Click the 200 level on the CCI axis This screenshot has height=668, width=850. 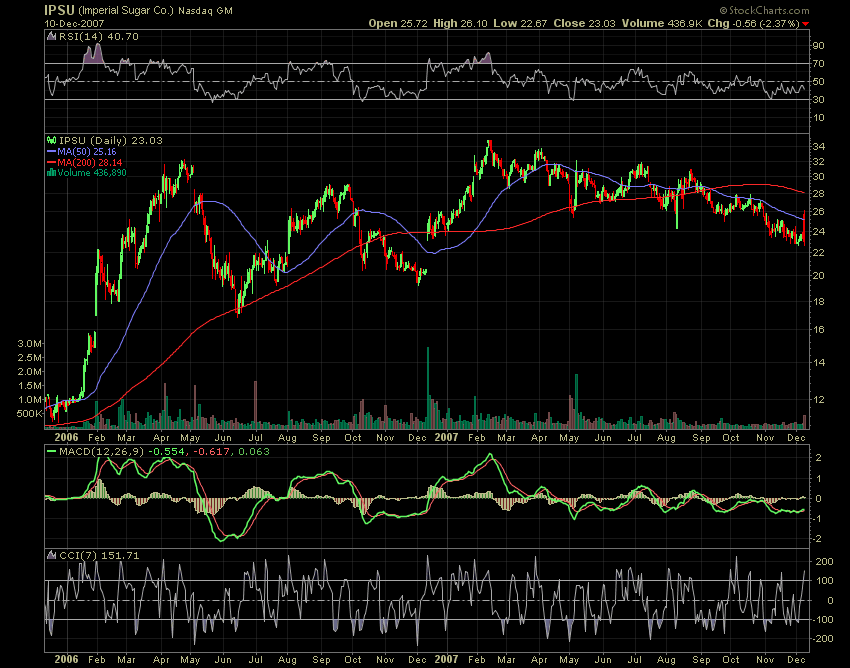(824, 561)
